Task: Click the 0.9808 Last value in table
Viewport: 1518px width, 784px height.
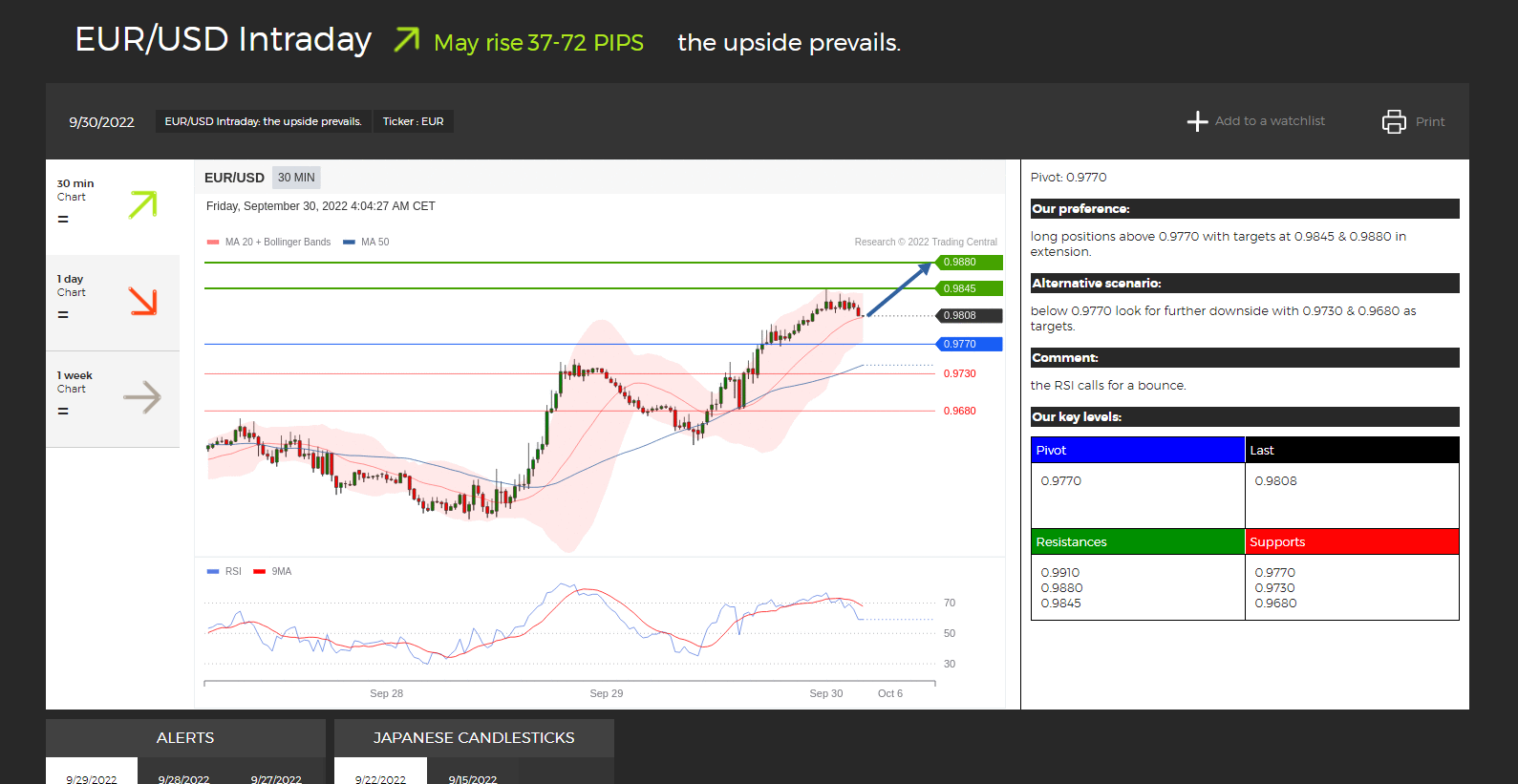Action: (x=1275, y=481)
